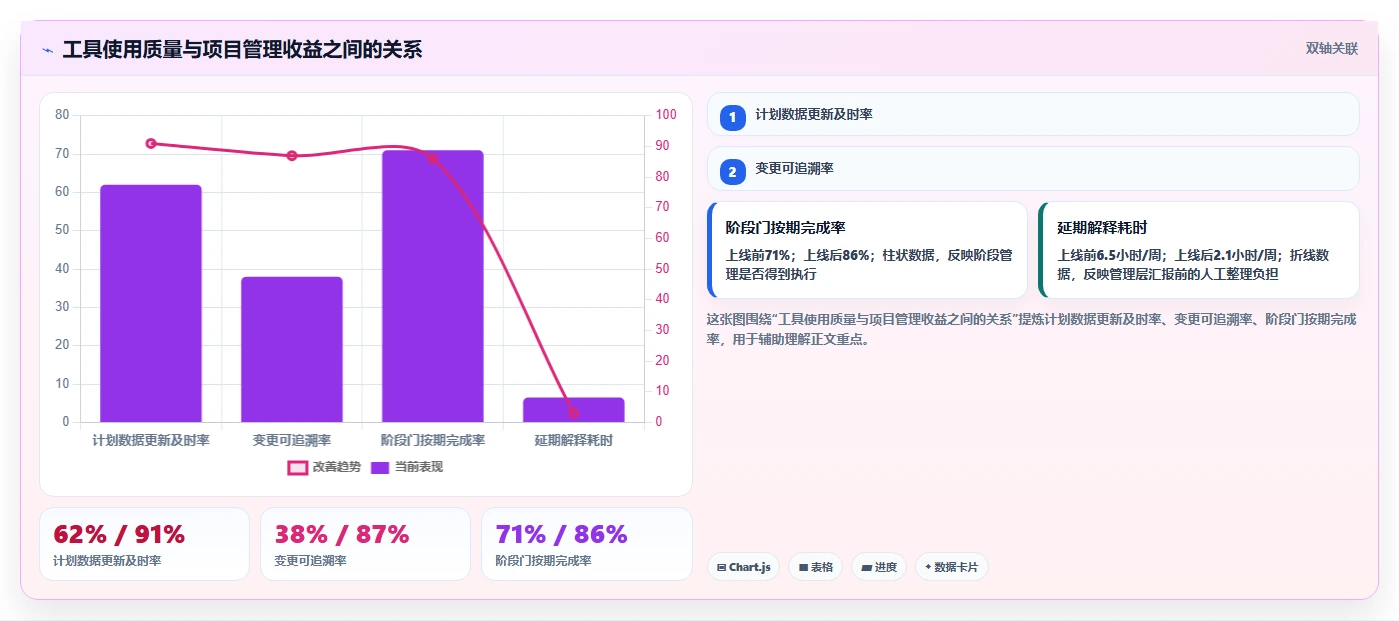Viewport: 1399px width, 621px height.
Task: Click the blue number 2 badge
Action: (732, 172)
